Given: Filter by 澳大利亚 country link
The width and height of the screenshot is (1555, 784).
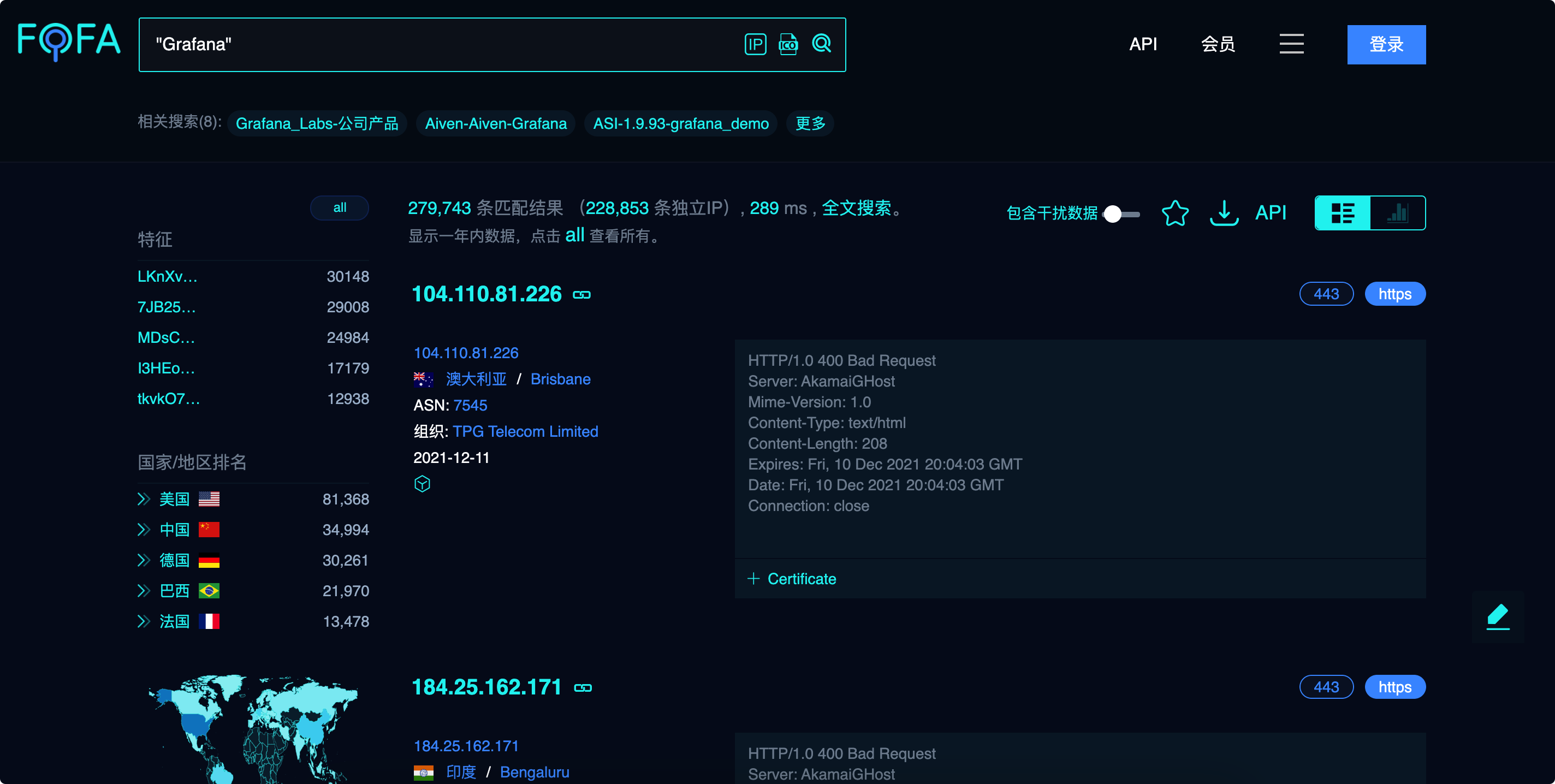Looking at the screenshot, I should pyautogui.click(x=476, y=379).
